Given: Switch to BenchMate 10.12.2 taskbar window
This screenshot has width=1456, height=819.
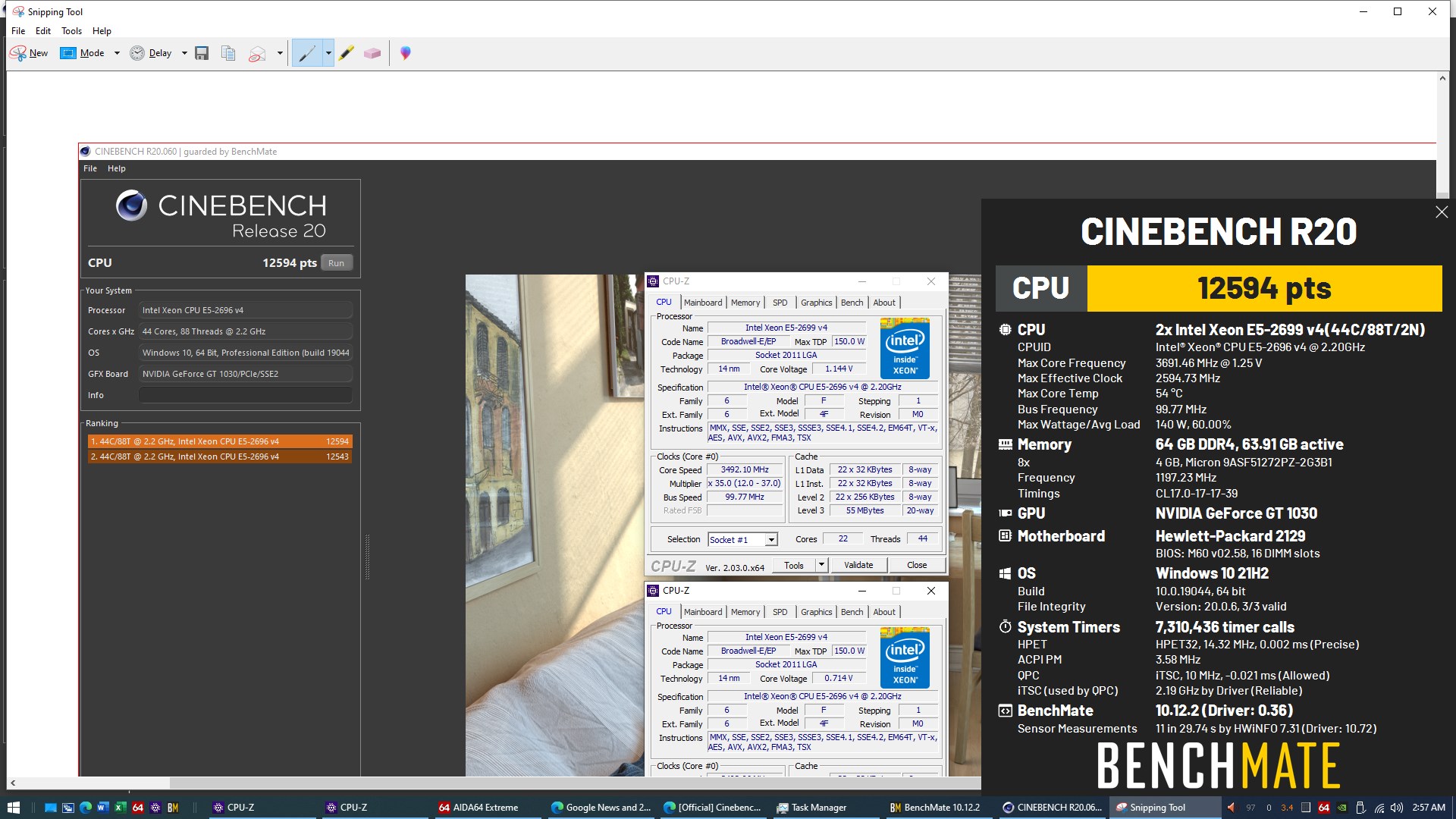Looking at the screenshot, I should [938, 808].
